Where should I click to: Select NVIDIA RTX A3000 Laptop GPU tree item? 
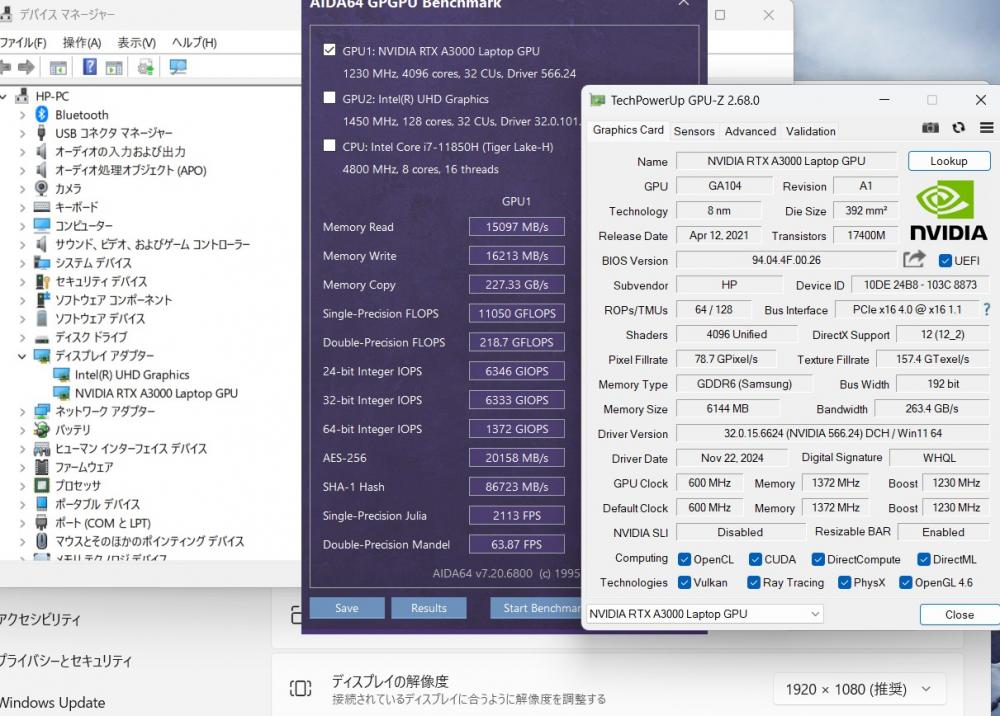point(156,393)
